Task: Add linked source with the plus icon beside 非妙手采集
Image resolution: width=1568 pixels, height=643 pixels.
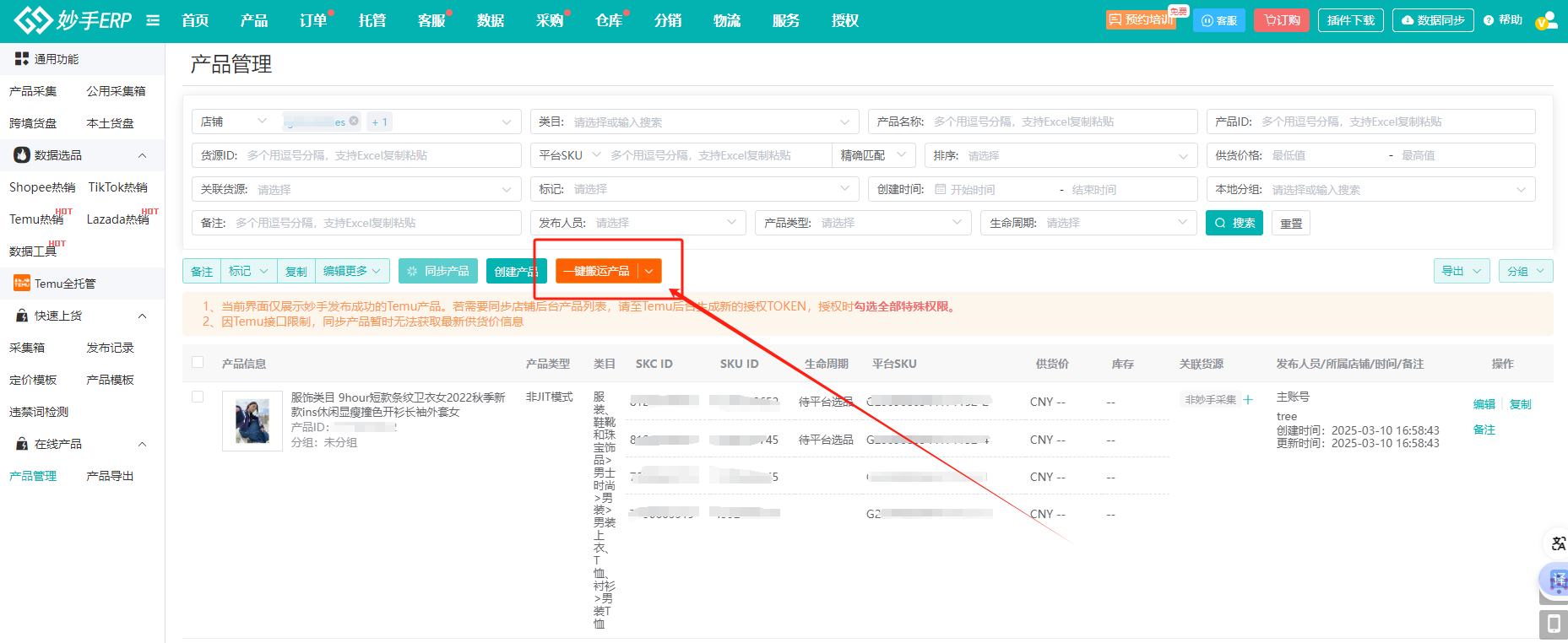Action: click(1248, 400)
